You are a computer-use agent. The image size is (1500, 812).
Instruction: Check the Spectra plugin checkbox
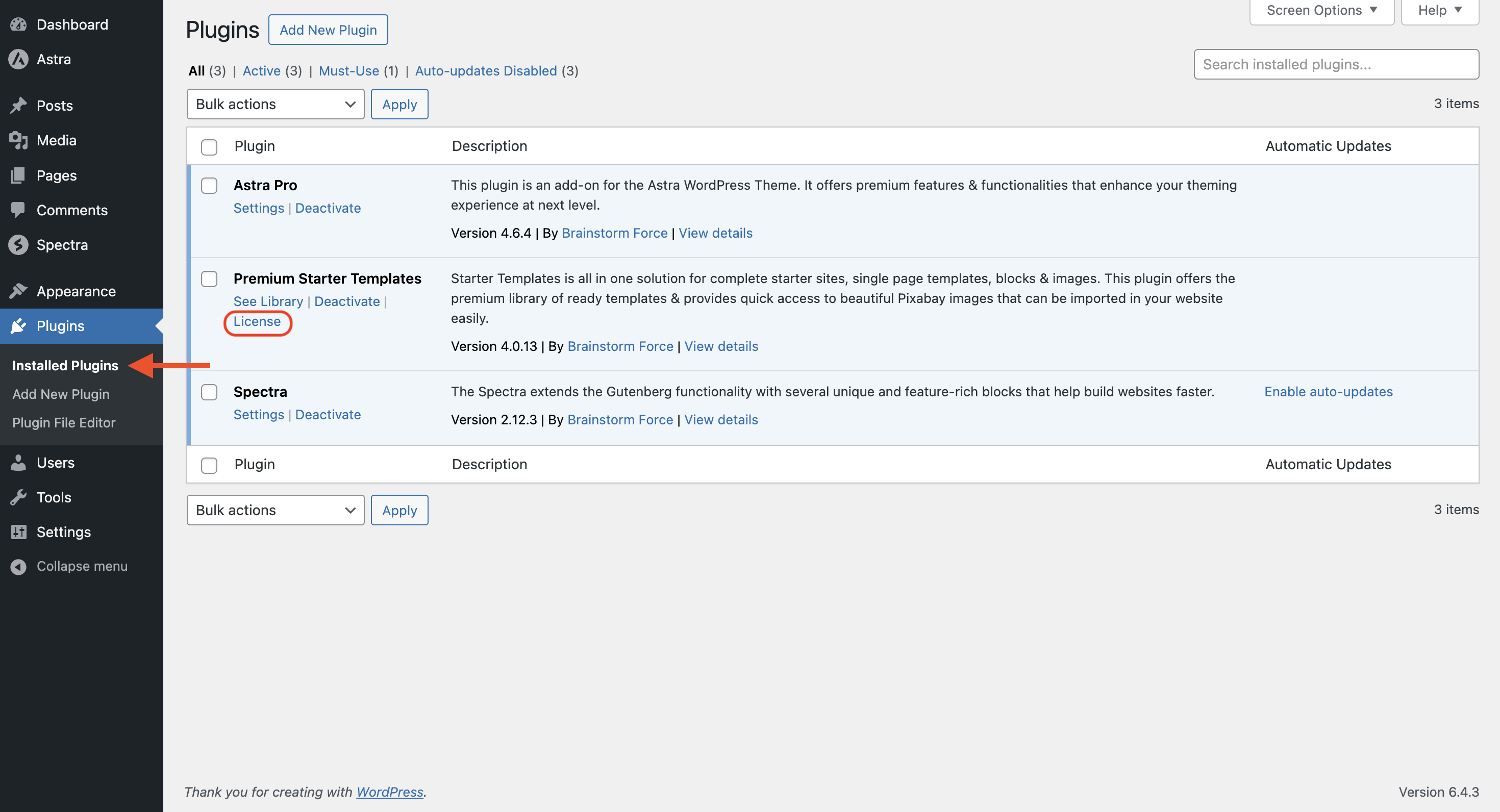209,392
